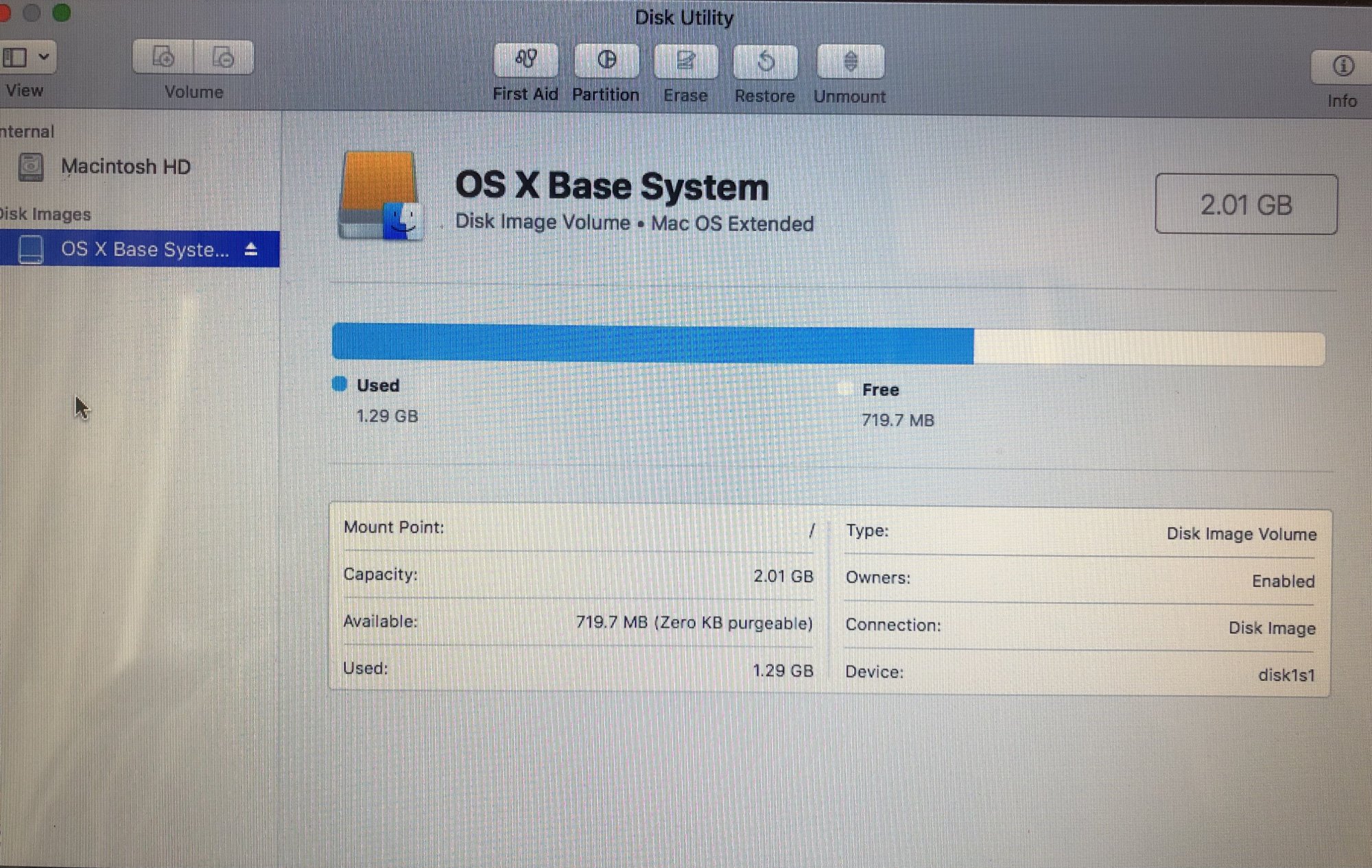Select Macintosh HD in sidebar
The image size is (1372, 868).
coord(126,167)
